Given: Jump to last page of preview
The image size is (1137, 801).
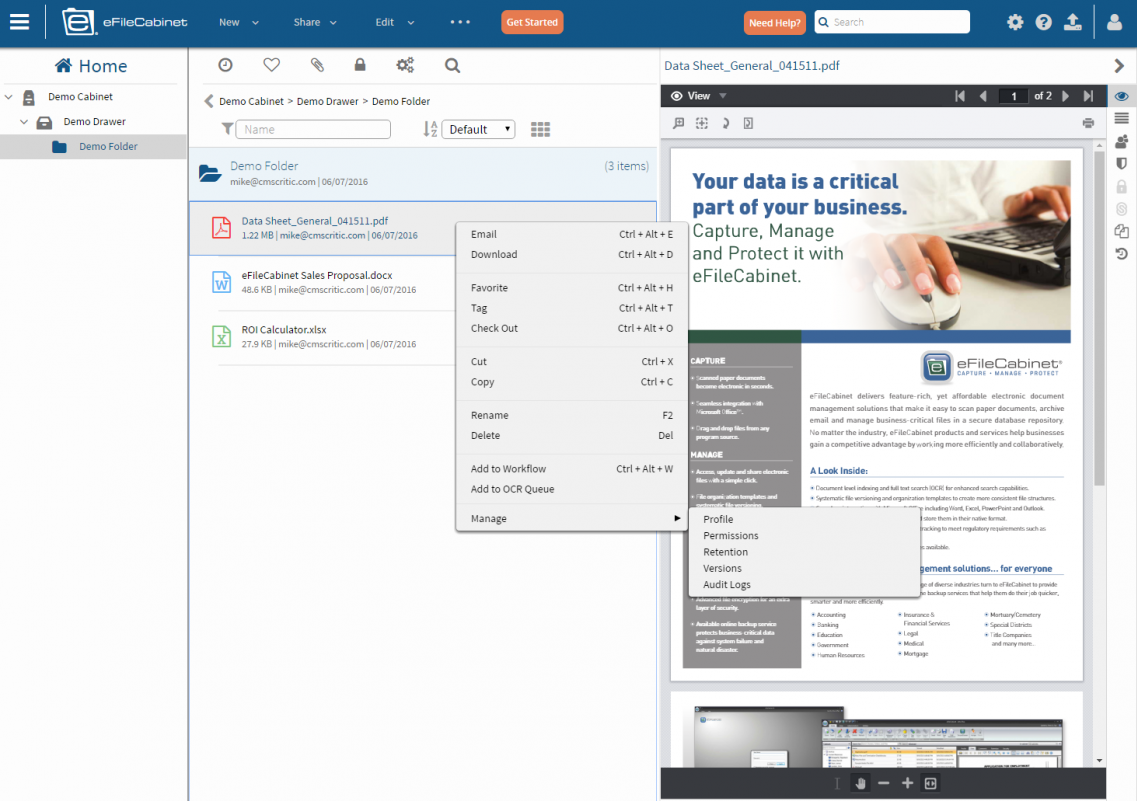Looking at the screenshot, I should [x=1088, y=96].
